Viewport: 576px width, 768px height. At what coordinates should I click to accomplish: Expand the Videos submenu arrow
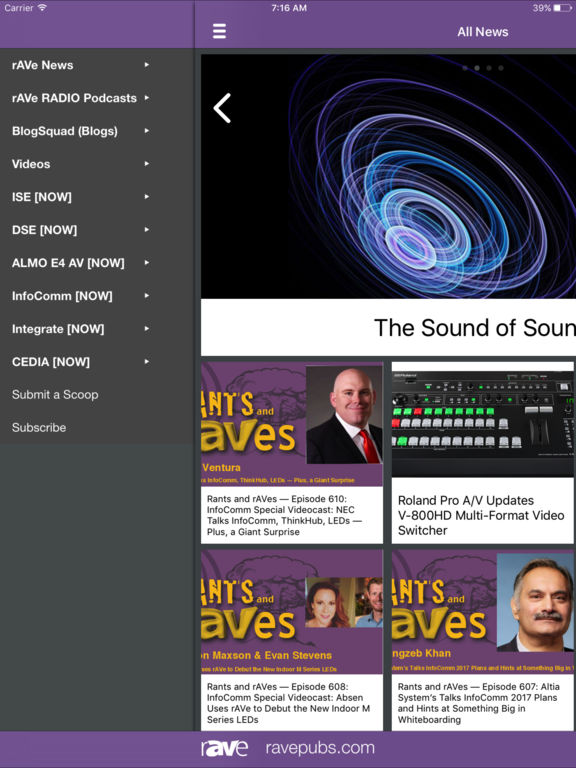(x=146, y=164)
